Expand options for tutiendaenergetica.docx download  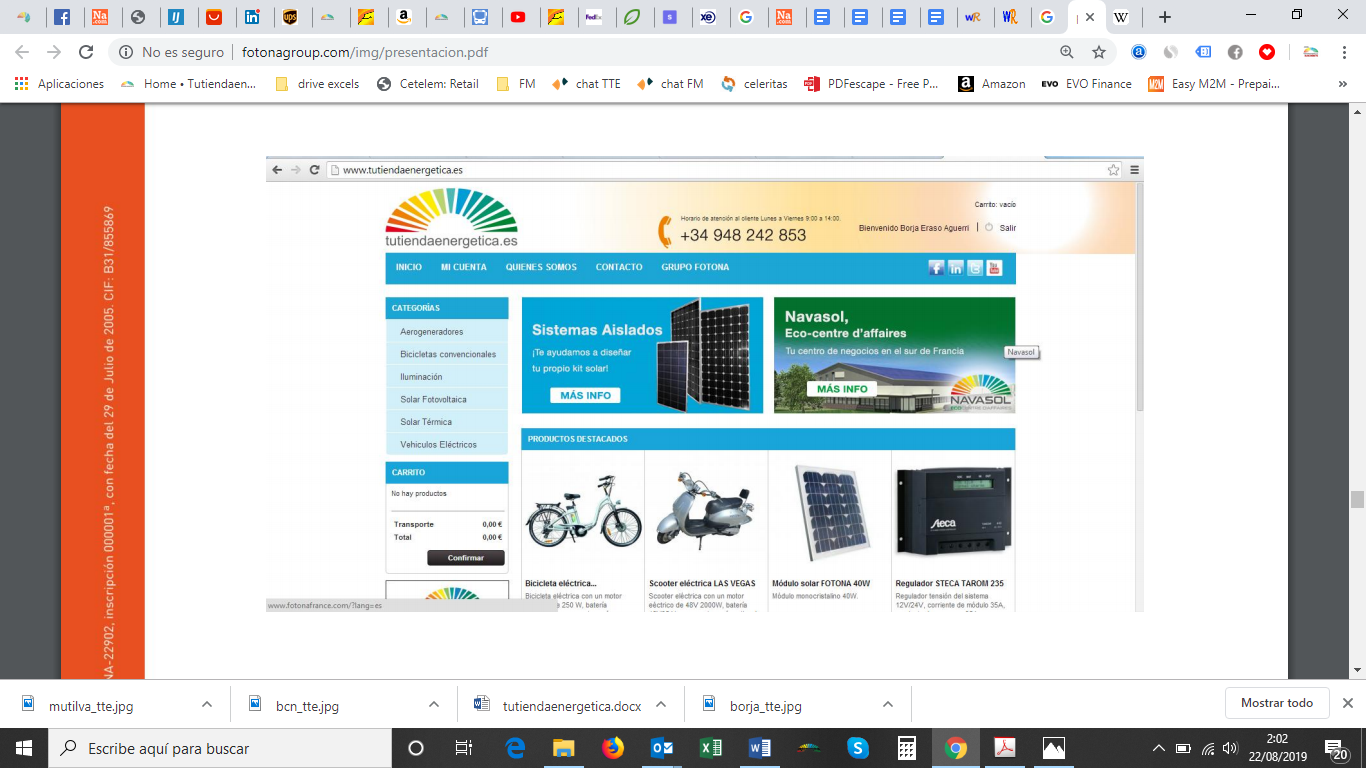[661, 704]
